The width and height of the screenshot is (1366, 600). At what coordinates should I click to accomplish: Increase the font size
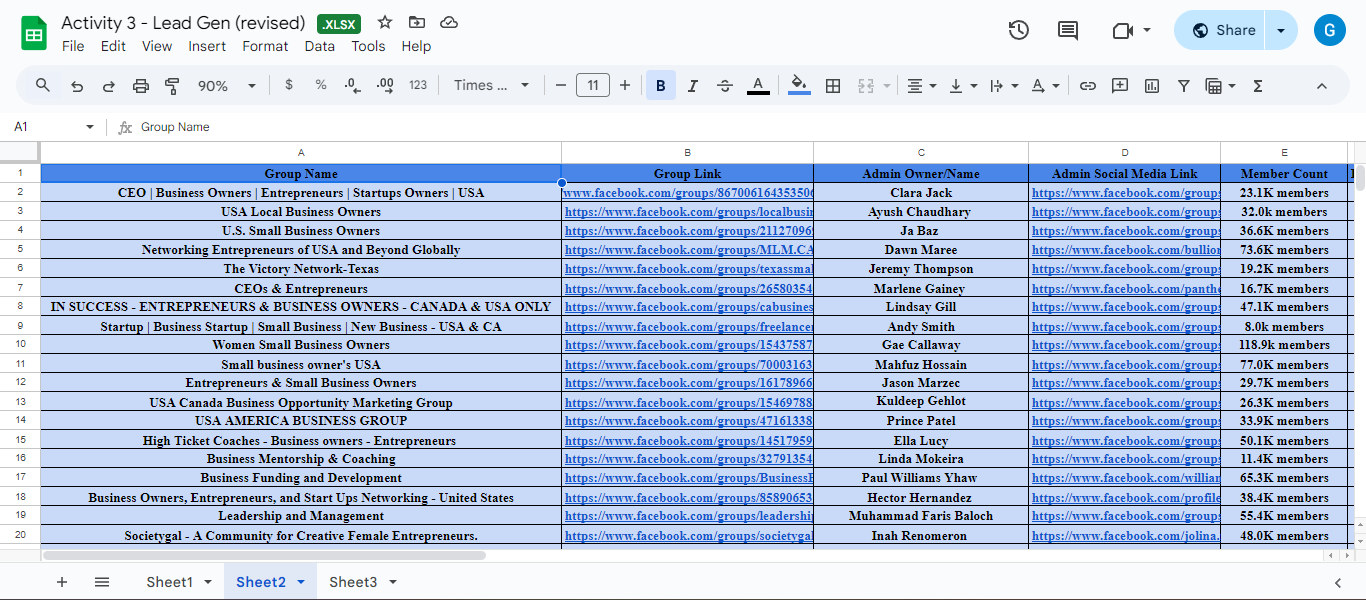pos(625,86)
